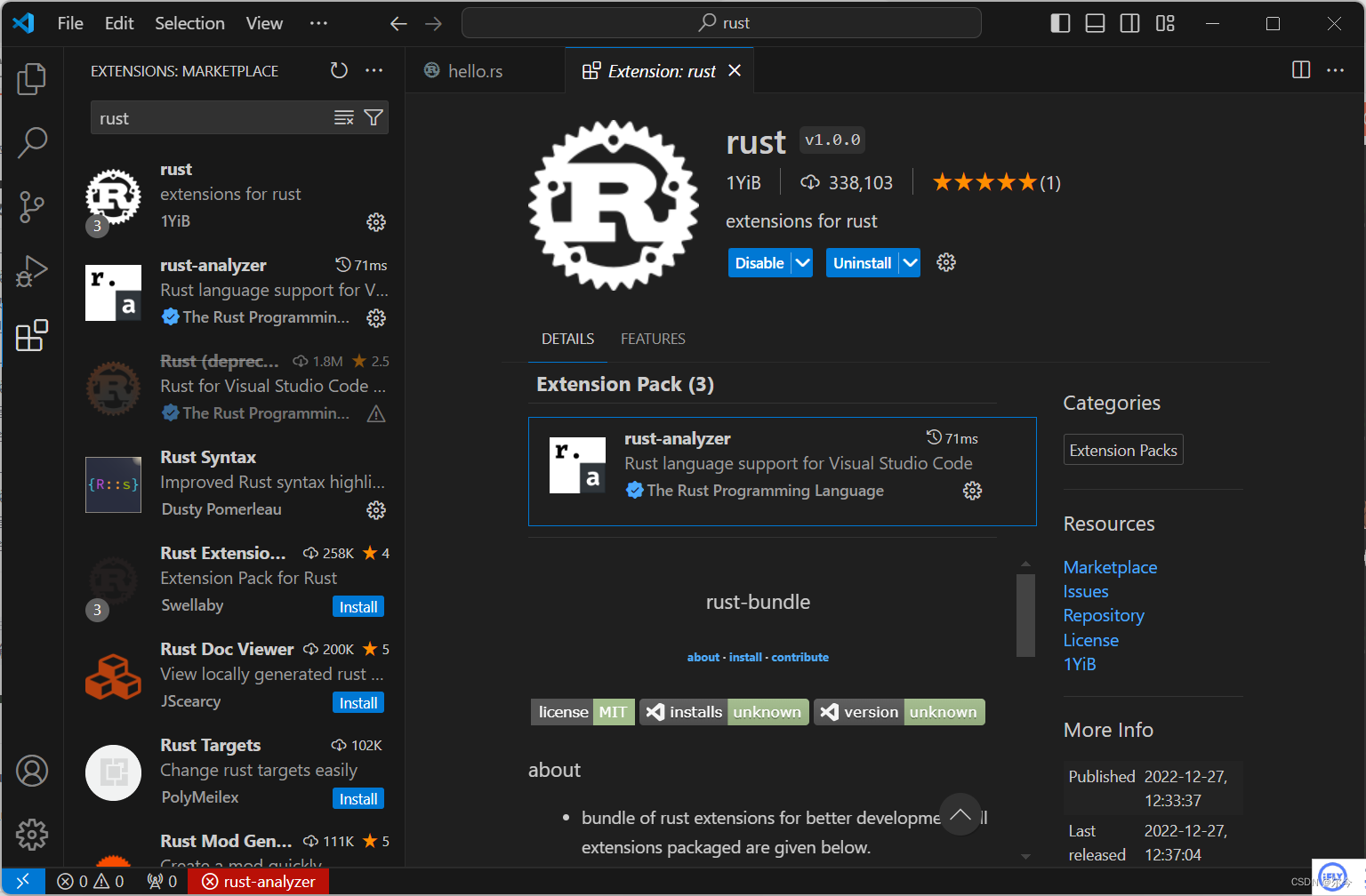Click the Disable button
This screenshot has width=1366, height=896.
[759, 263]
